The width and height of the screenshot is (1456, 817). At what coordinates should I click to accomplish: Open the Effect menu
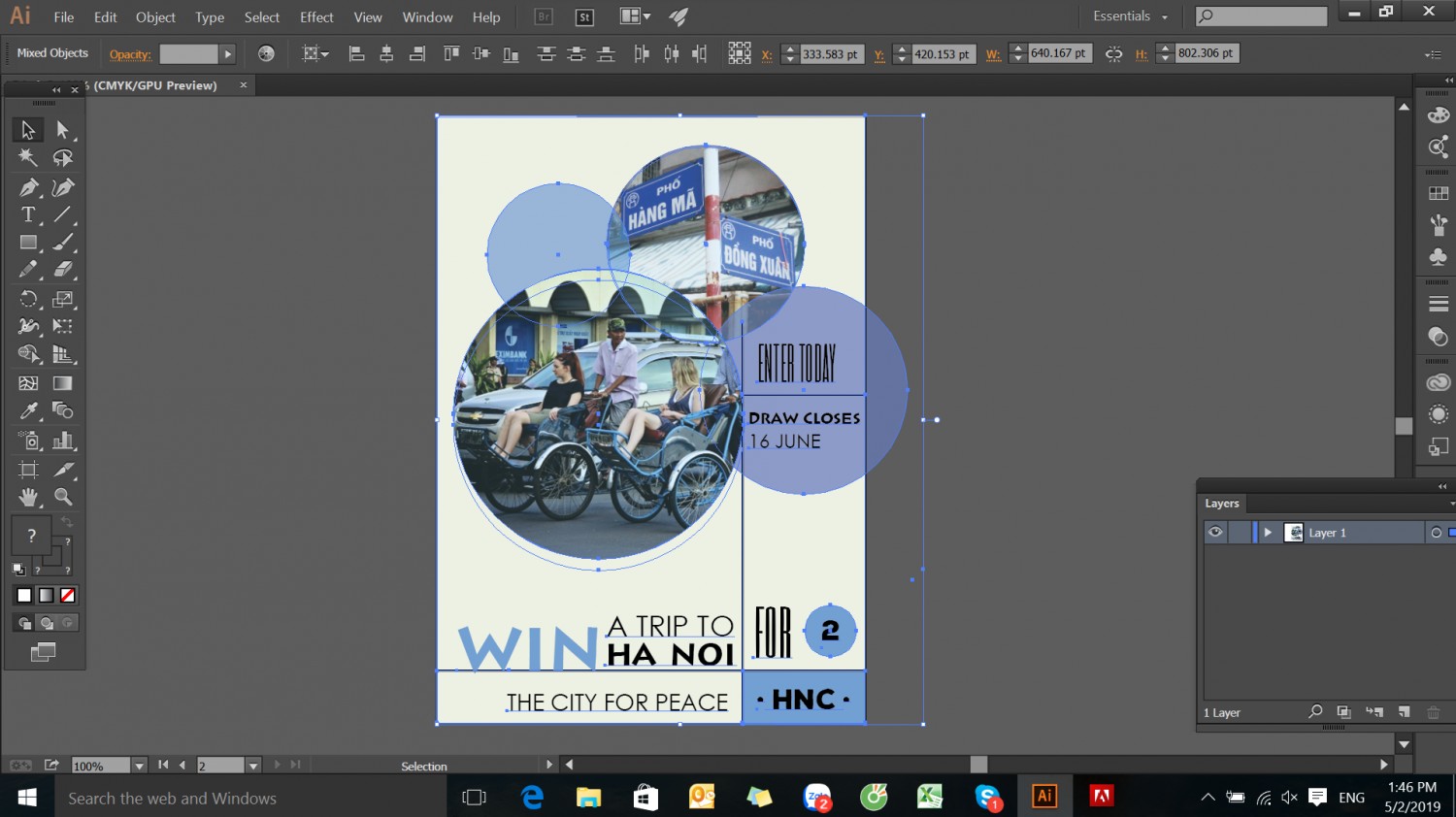[316, 17]
